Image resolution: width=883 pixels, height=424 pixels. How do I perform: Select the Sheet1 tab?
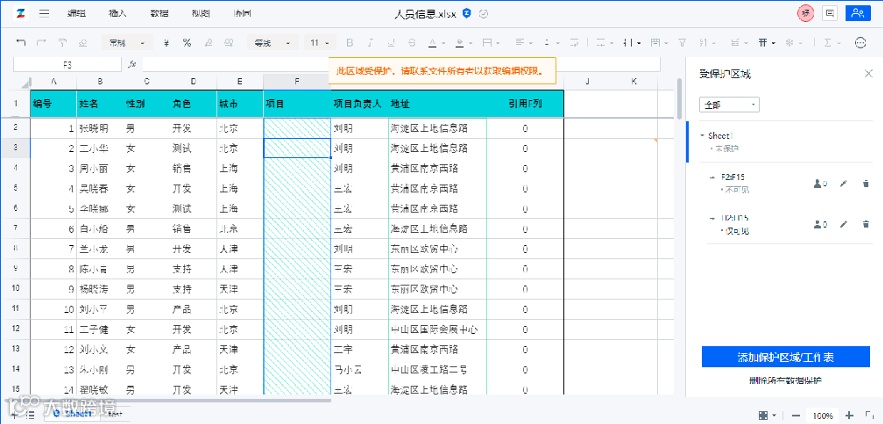[x=73, y=414]
